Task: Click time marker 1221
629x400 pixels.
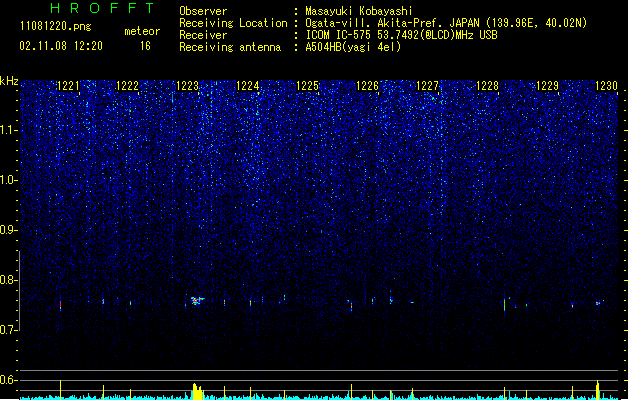Action: pos(68,86)
